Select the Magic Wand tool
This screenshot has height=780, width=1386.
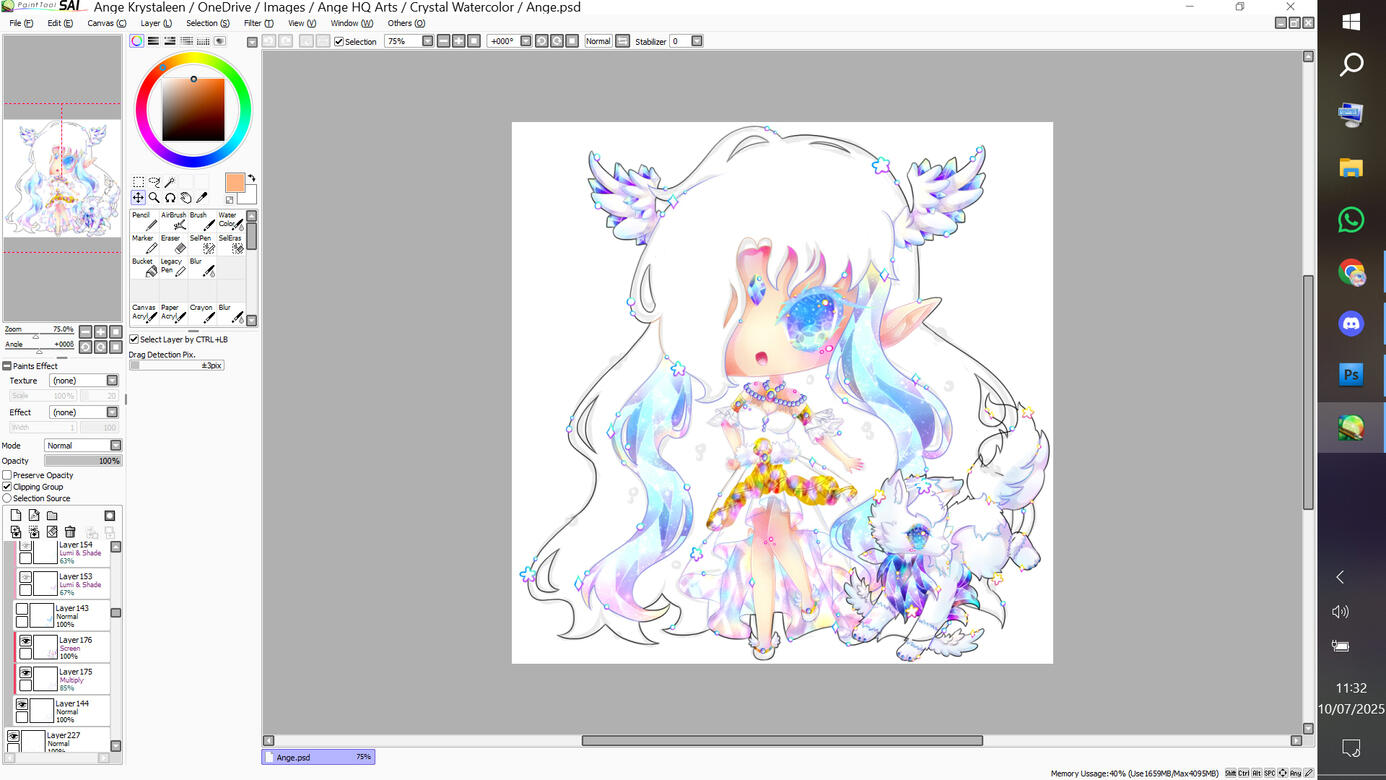[x=170, y=182]
